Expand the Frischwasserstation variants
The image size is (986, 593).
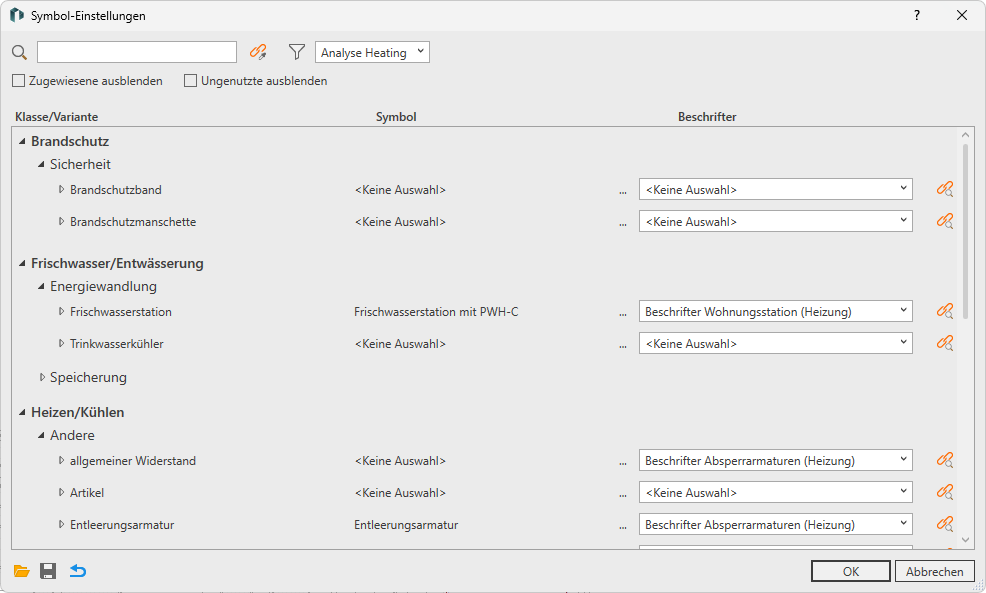[x=61, y=311]
